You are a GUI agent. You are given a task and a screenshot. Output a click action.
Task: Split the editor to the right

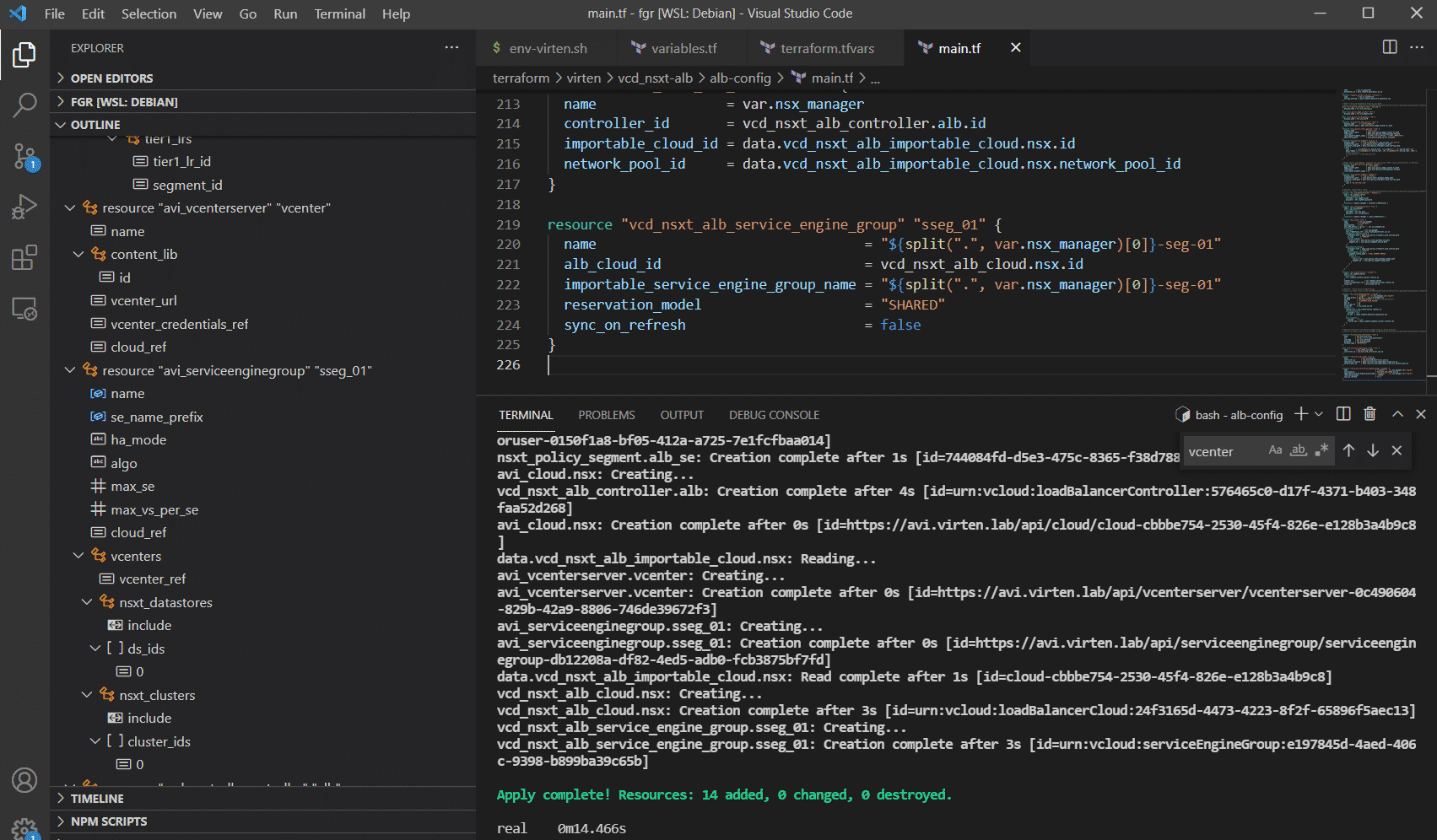click(1390, 47)
